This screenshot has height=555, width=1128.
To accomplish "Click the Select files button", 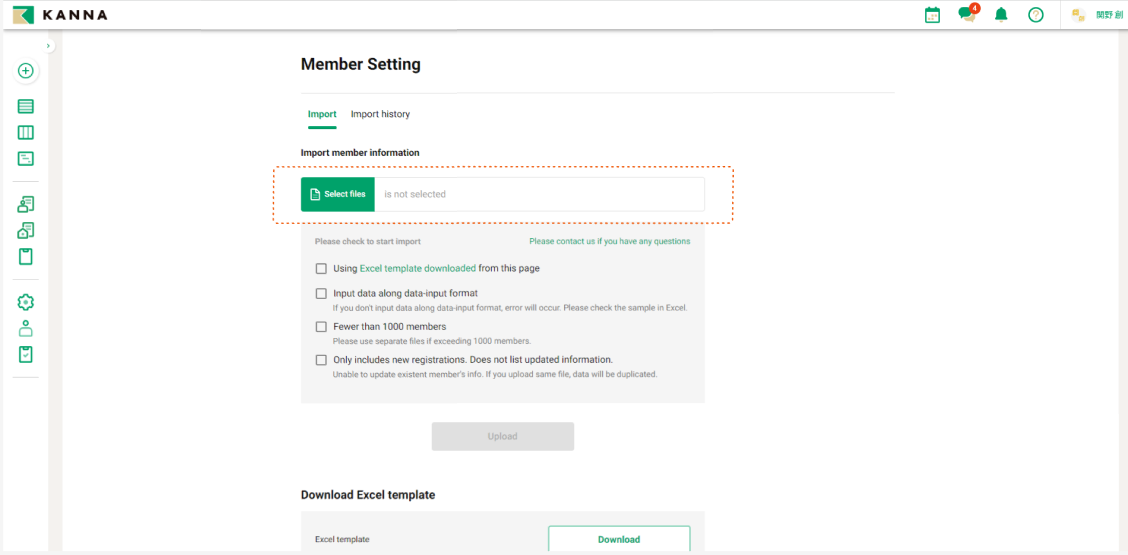I will (x=338, y=194).
